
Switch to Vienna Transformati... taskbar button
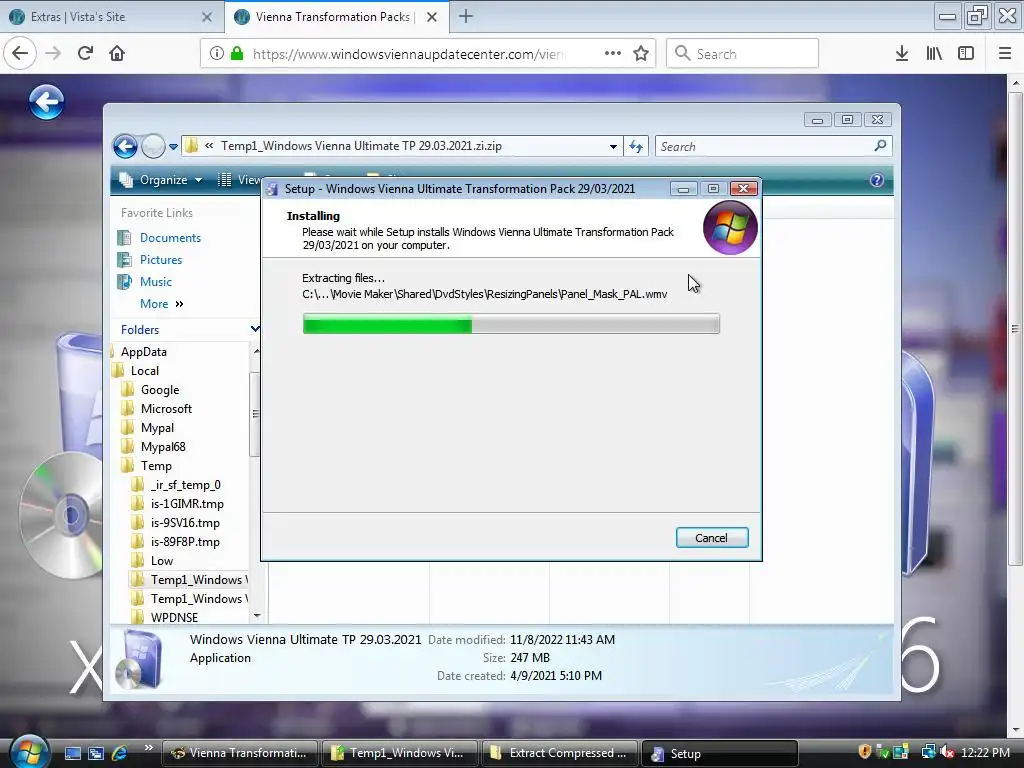pos(239,753)
